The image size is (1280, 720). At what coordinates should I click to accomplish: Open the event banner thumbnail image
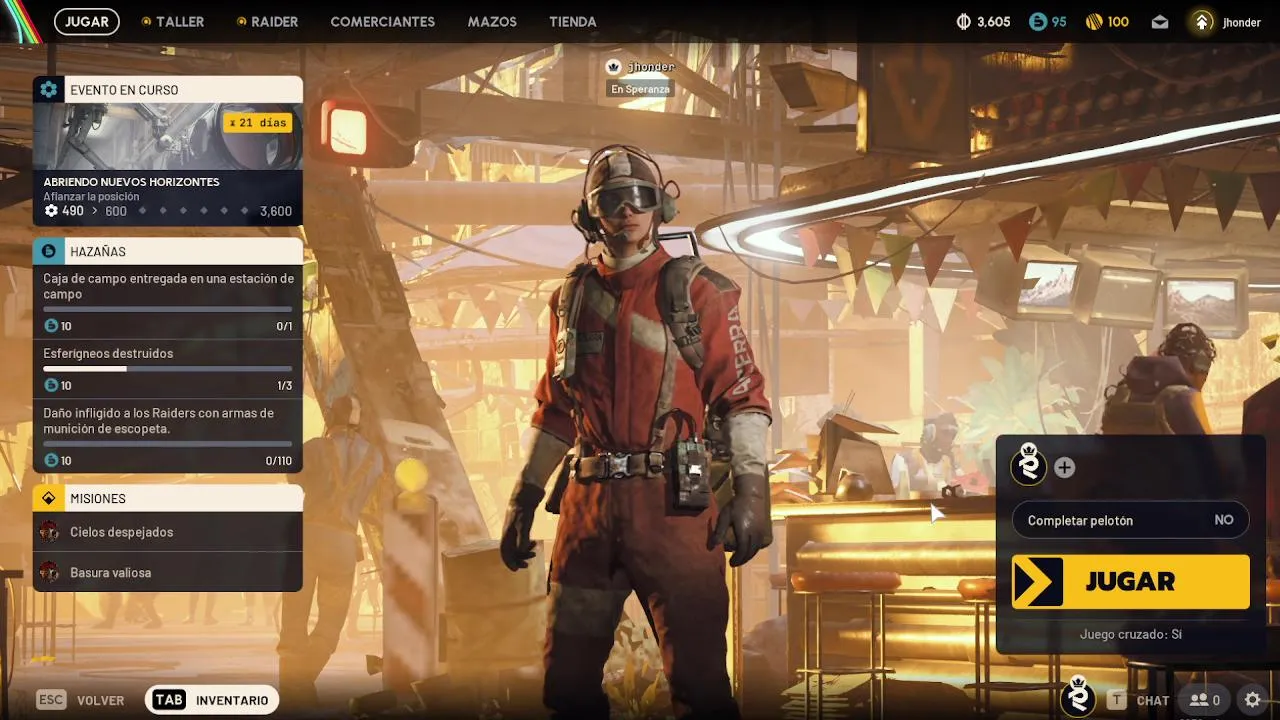coord(168,136)
